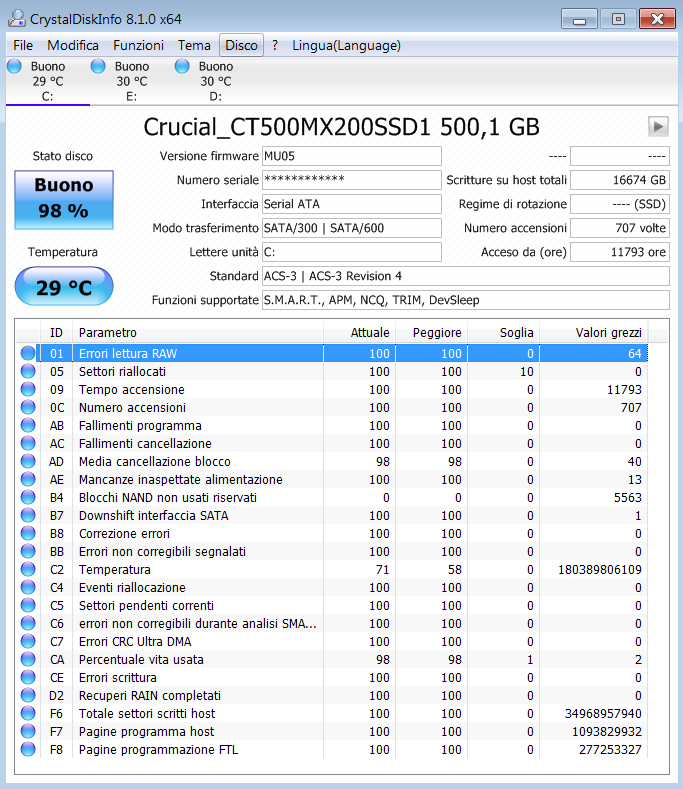
Task: Select the C: drive tab at 29 °C
Action: [x=48, y=81]
